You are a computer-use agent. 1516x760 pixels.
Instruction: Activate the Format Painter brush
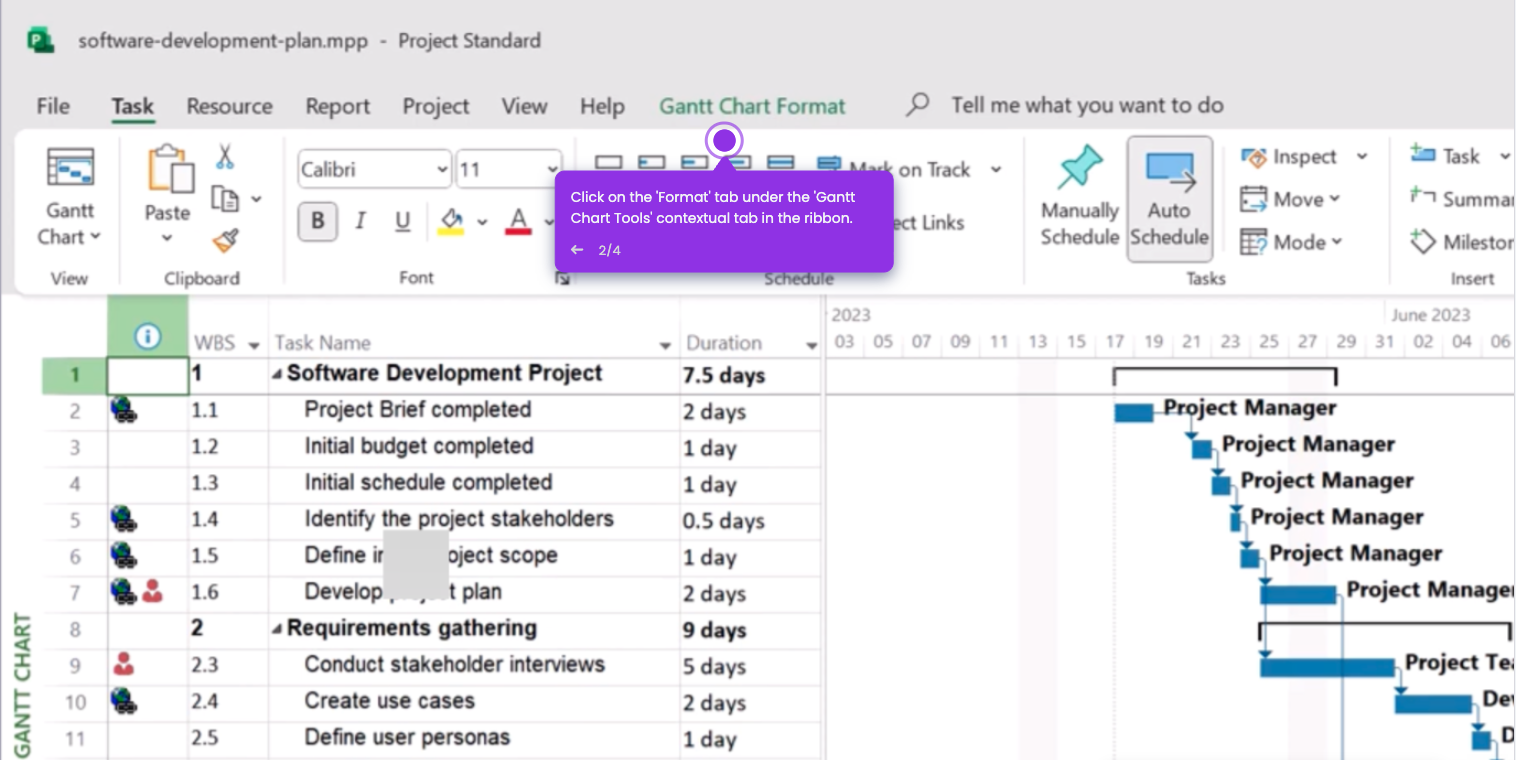[226, 241]
